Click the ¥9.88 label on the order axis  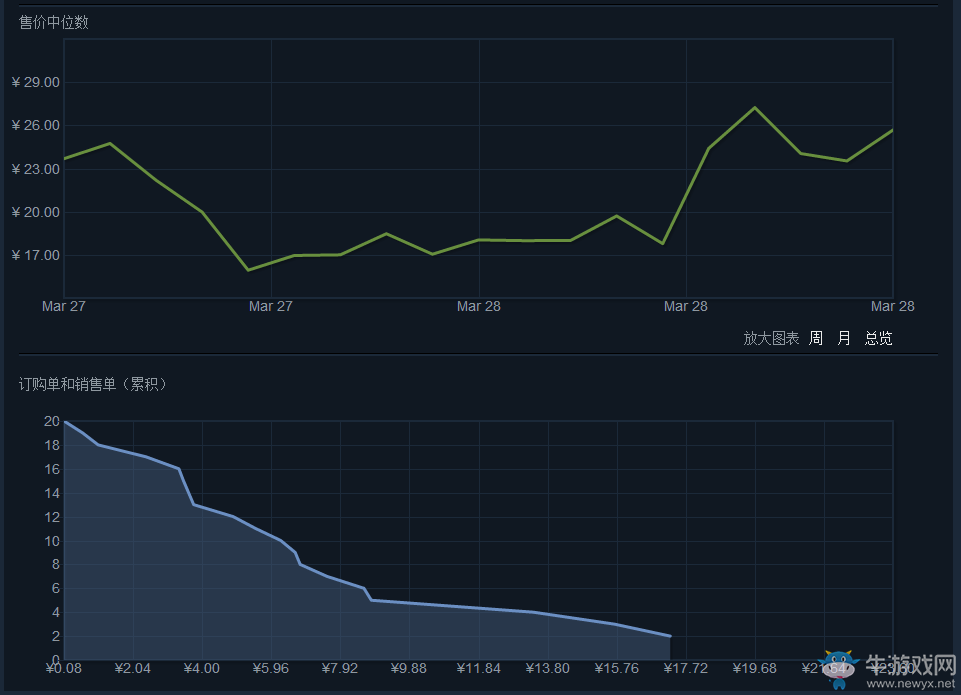coord(409,668)
